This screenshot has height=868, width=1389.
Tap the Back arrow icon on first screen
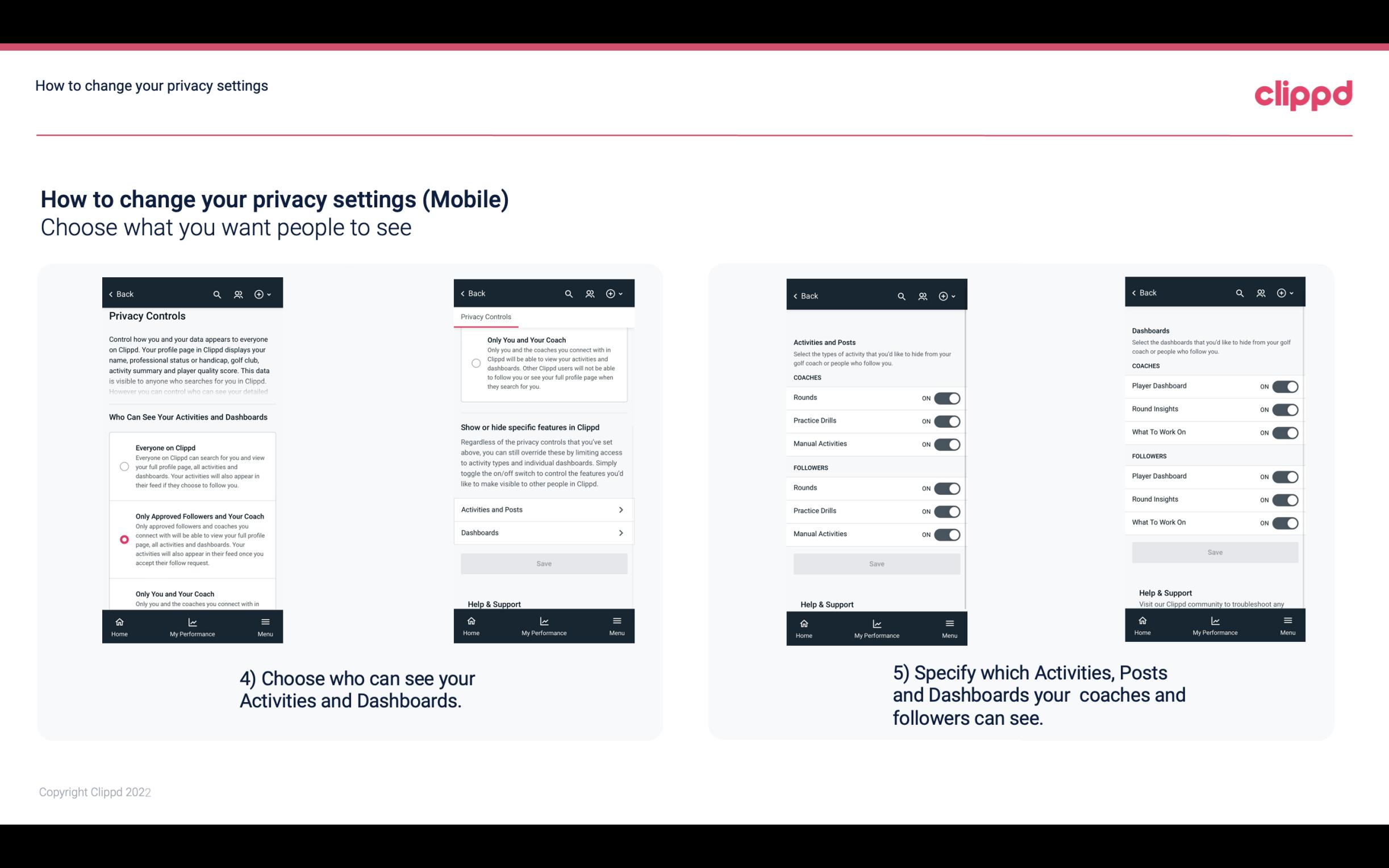point(112,294)
